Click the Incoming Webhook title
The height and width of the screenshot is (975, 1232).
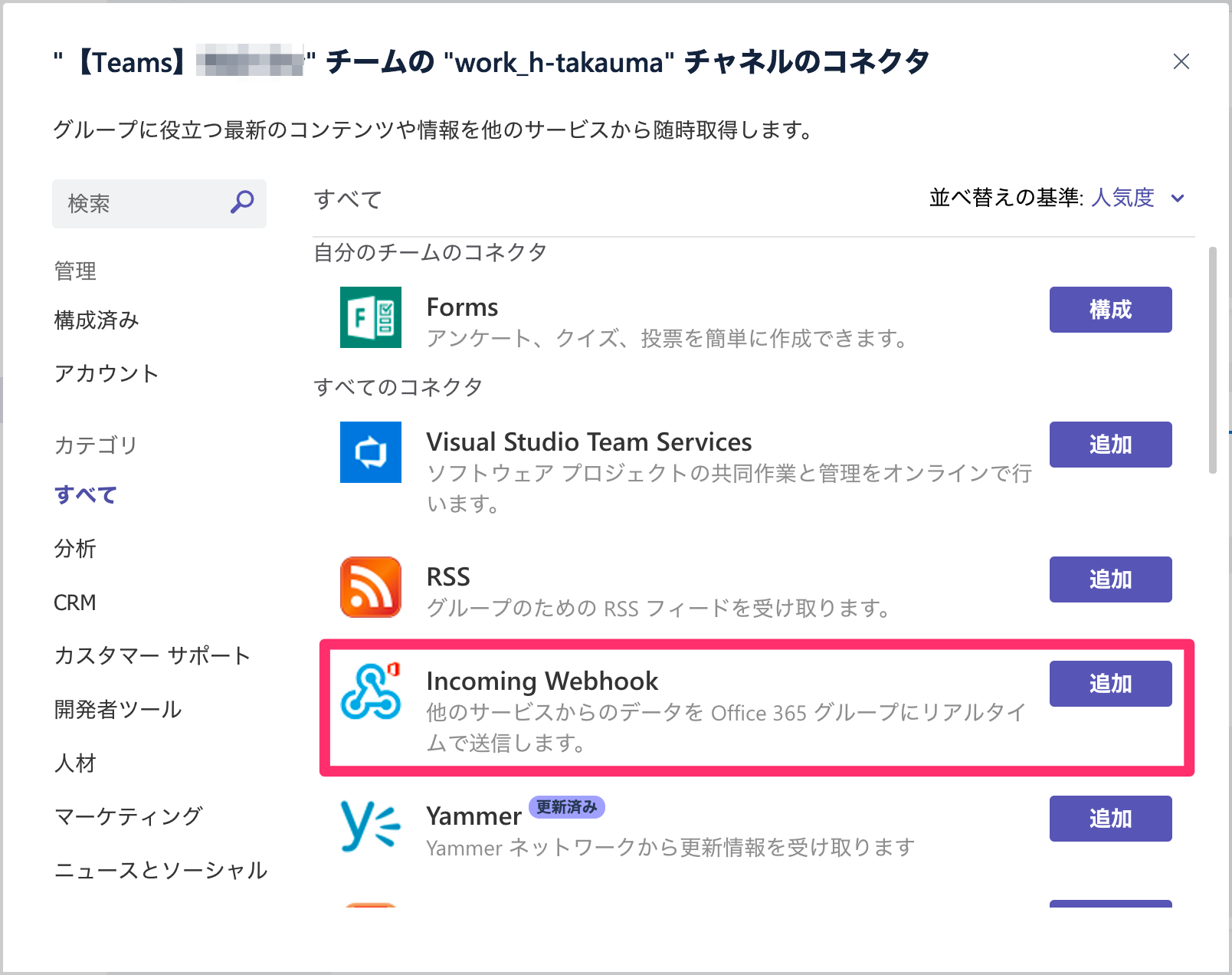pyautogui.click(x=542, y=681)
